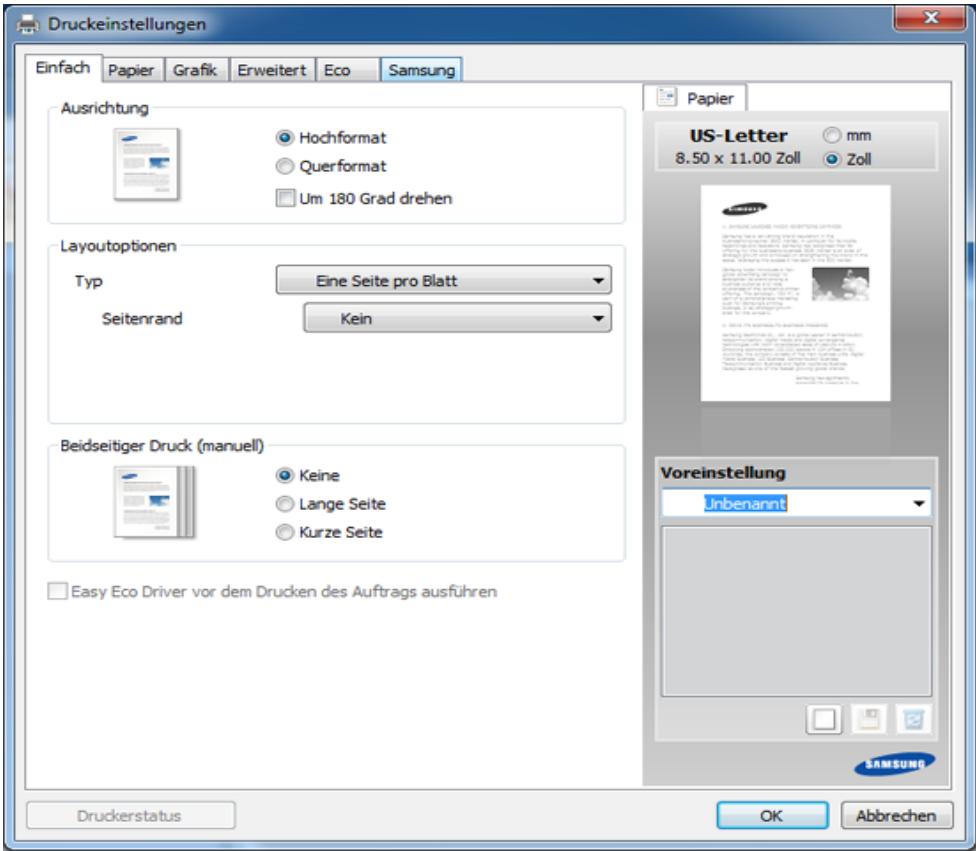This screenshot has width=976, height=851.
Task: Open the Typ layout dropdown
Action: (x=444, y=280)
